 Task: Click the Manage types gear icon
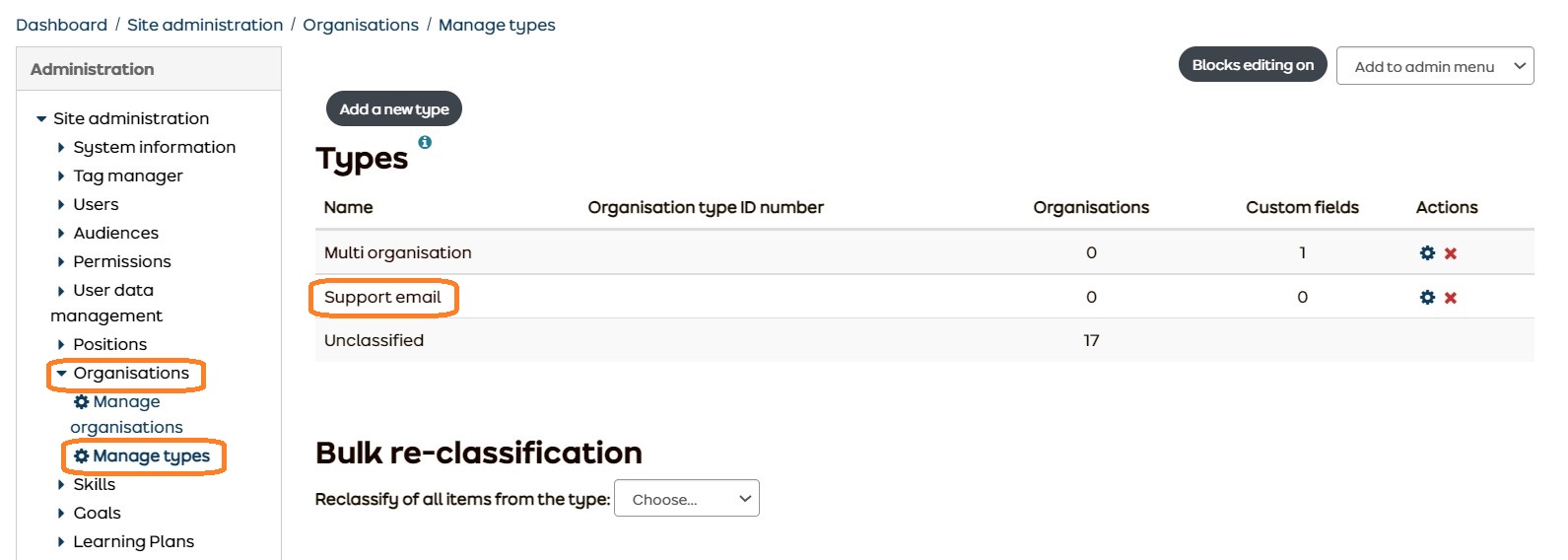[x=82, y=456]
